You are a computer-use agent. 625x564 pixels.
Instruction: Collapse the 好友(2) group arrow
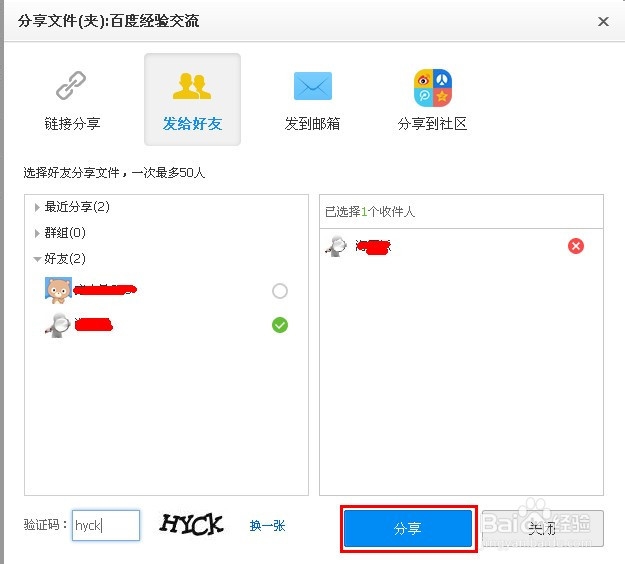pyautogui.click(x=37, y=259)
